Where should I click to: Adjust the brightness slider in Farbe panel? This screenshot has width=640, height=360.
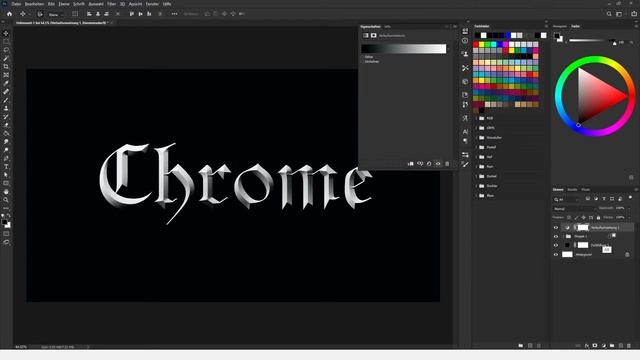pos(592,41)
